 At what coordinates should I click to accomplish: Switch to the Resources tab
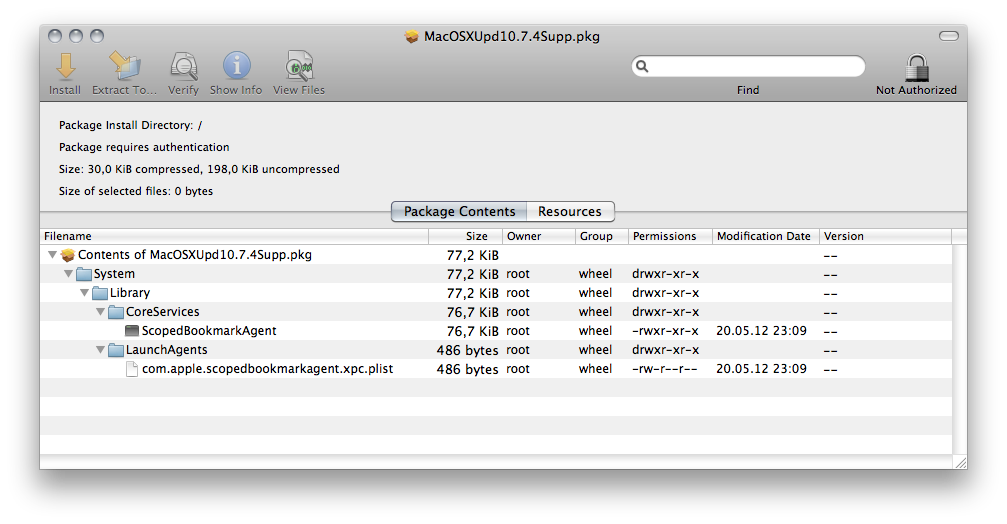(570, 211)
